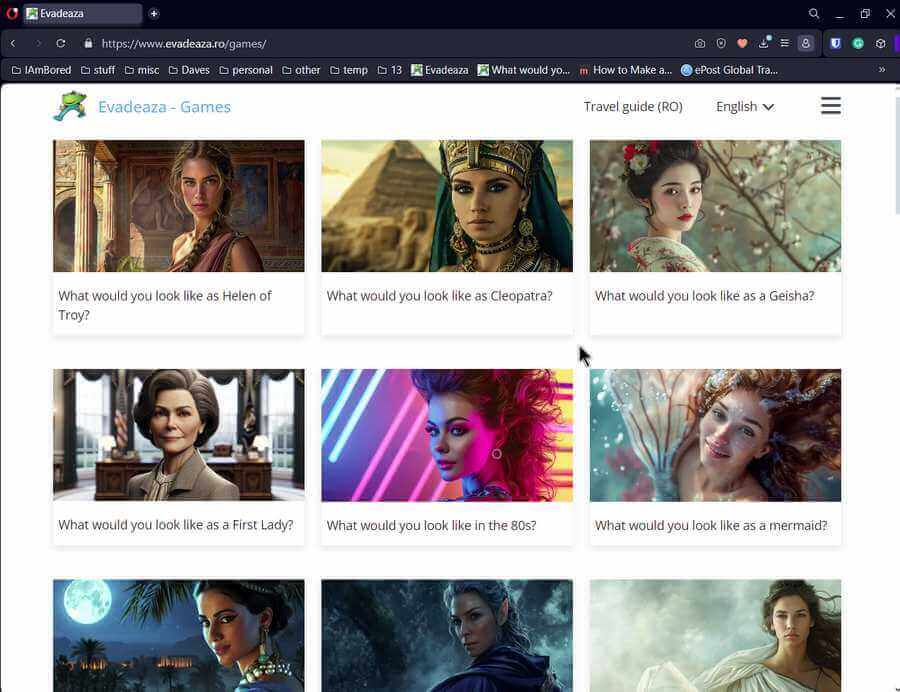Go back with the browser back arrow
The image size is (900, 692).
coord(13,44)
